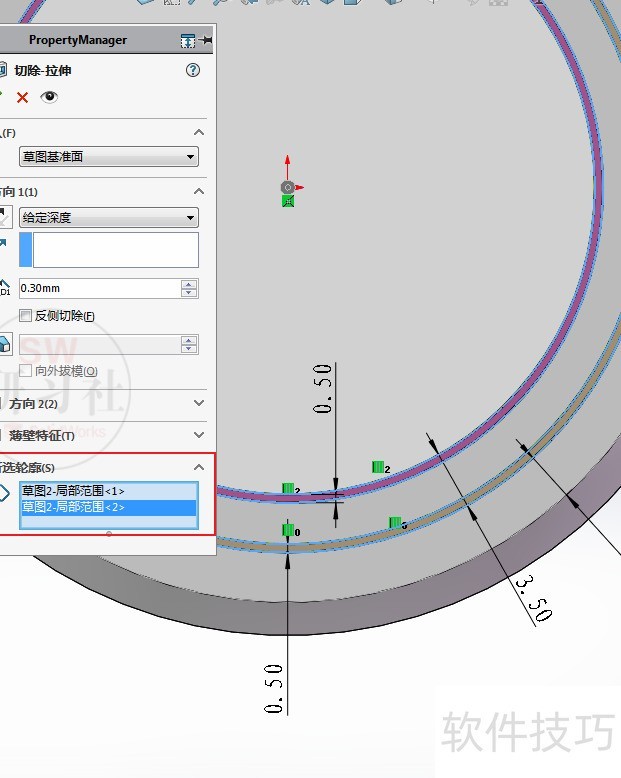
Task: Click the sketch origin in the viewport
Action: tap(288, 187)
